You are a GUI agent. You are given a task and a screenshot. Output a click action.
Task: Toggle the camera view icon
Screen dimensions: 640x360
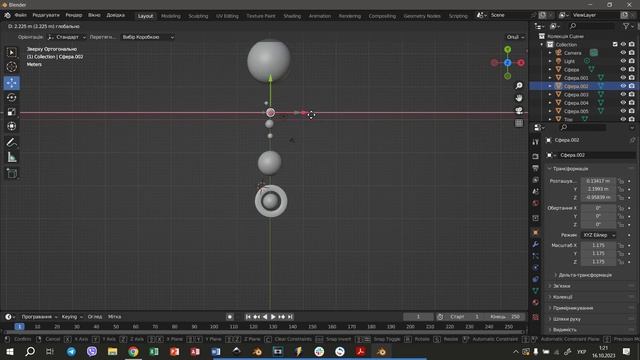pos(519,111)
